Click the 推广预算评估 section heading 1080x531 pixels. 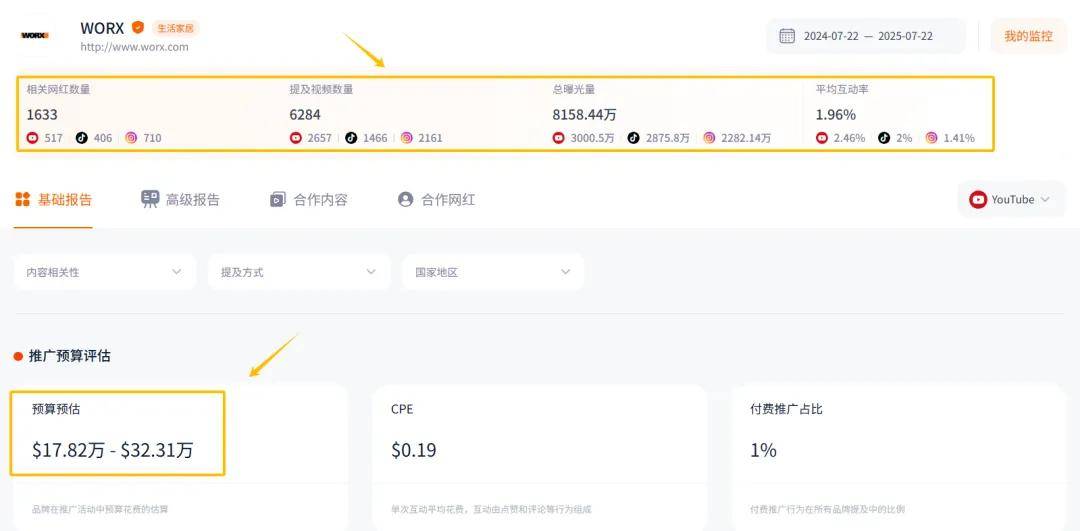(70, 356)
